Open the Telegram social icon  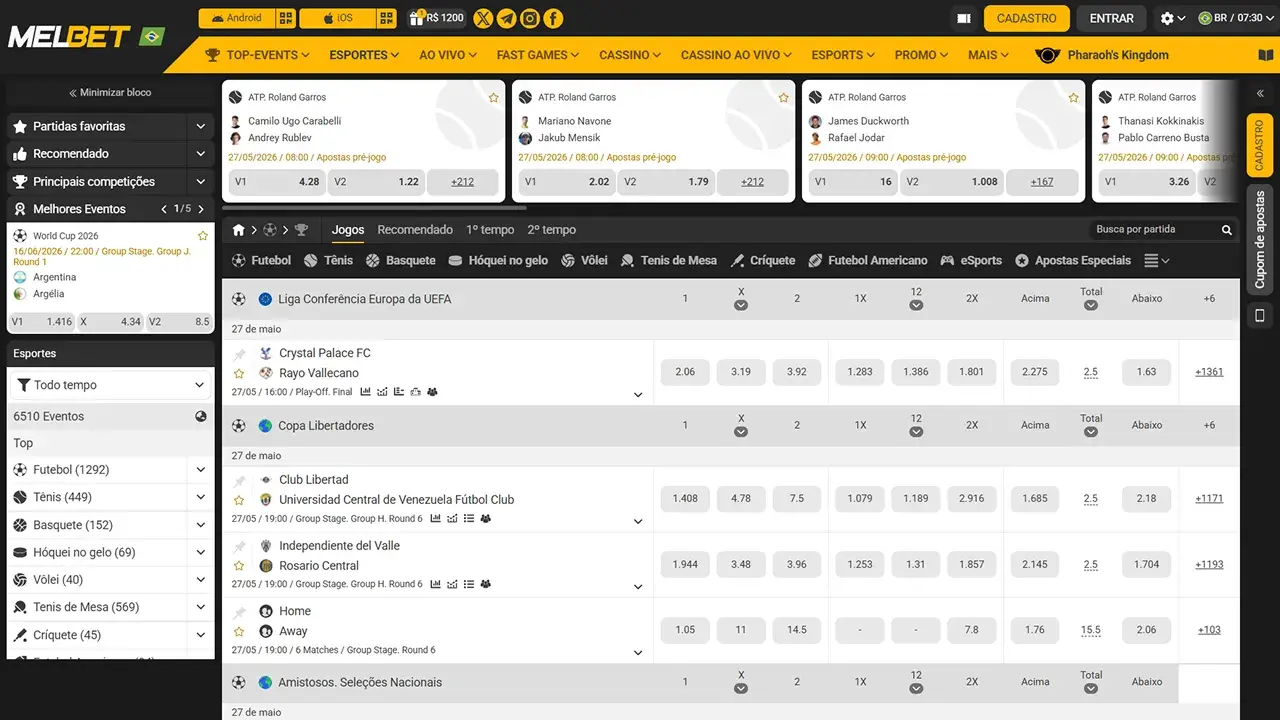coord(507,18)
